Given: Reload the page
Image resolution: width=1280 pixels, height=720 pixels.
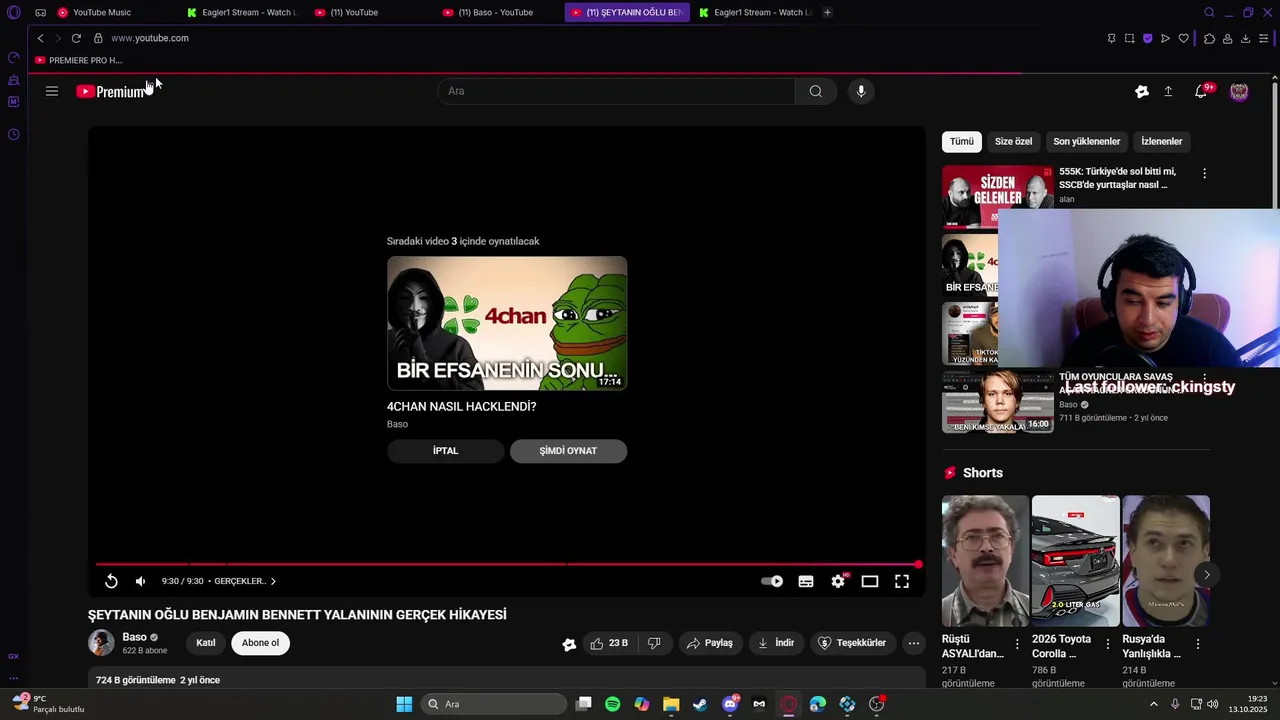Looking at the screenshot, I should coord(76,38).
